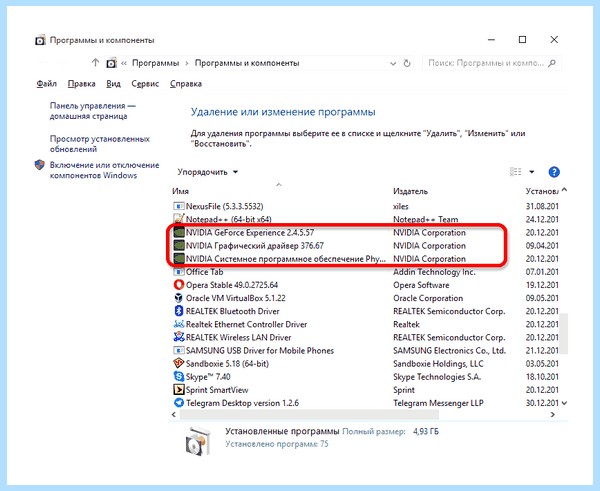
Task: Click the window title bar icon
Action: point(40,40)
